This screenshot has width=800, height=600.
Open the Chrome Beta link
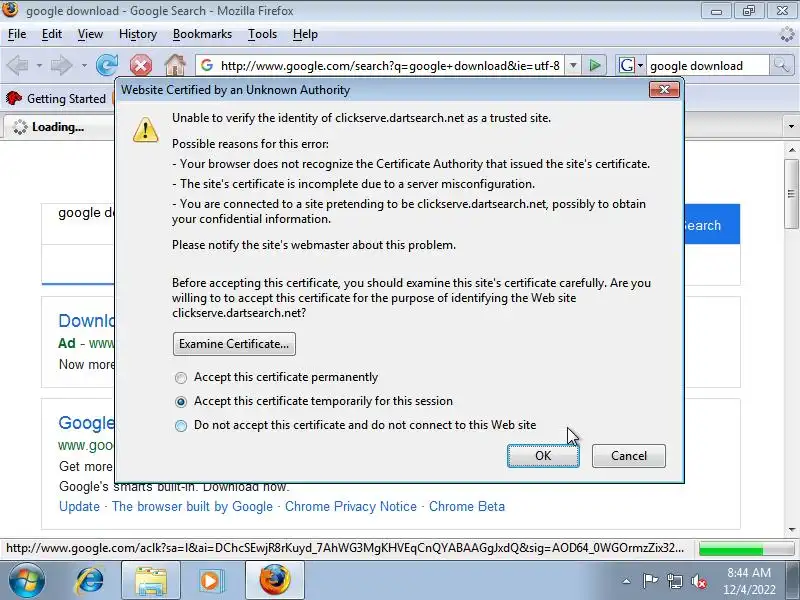tap(467, 507)
